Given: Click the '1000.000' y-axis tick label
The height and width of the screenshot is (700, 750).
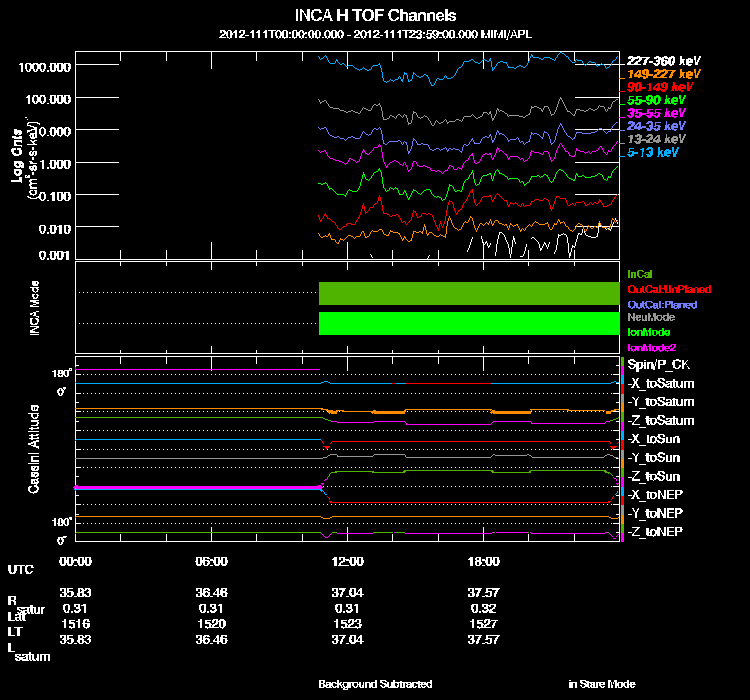Looking at the screenshot, I should 44,67.
